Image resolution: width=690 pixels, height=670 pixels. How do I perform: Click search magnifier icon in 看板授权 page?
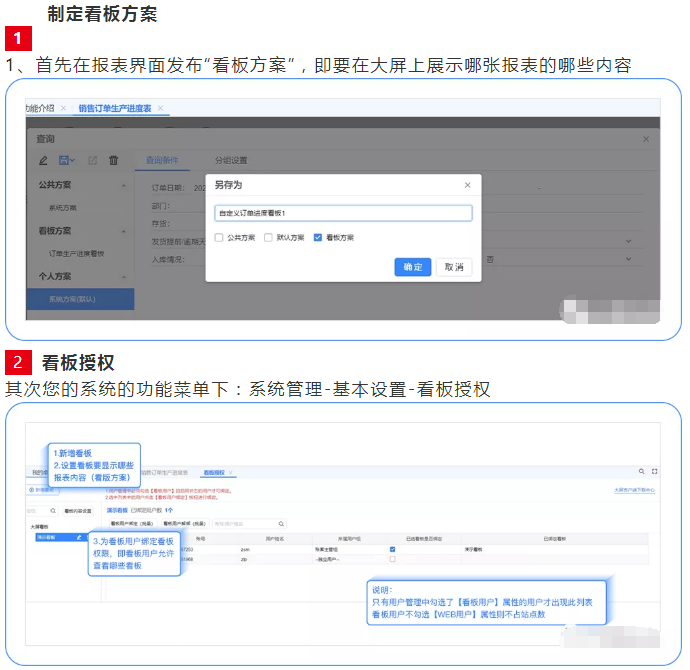pyautogui.click(x=642, y=470)
